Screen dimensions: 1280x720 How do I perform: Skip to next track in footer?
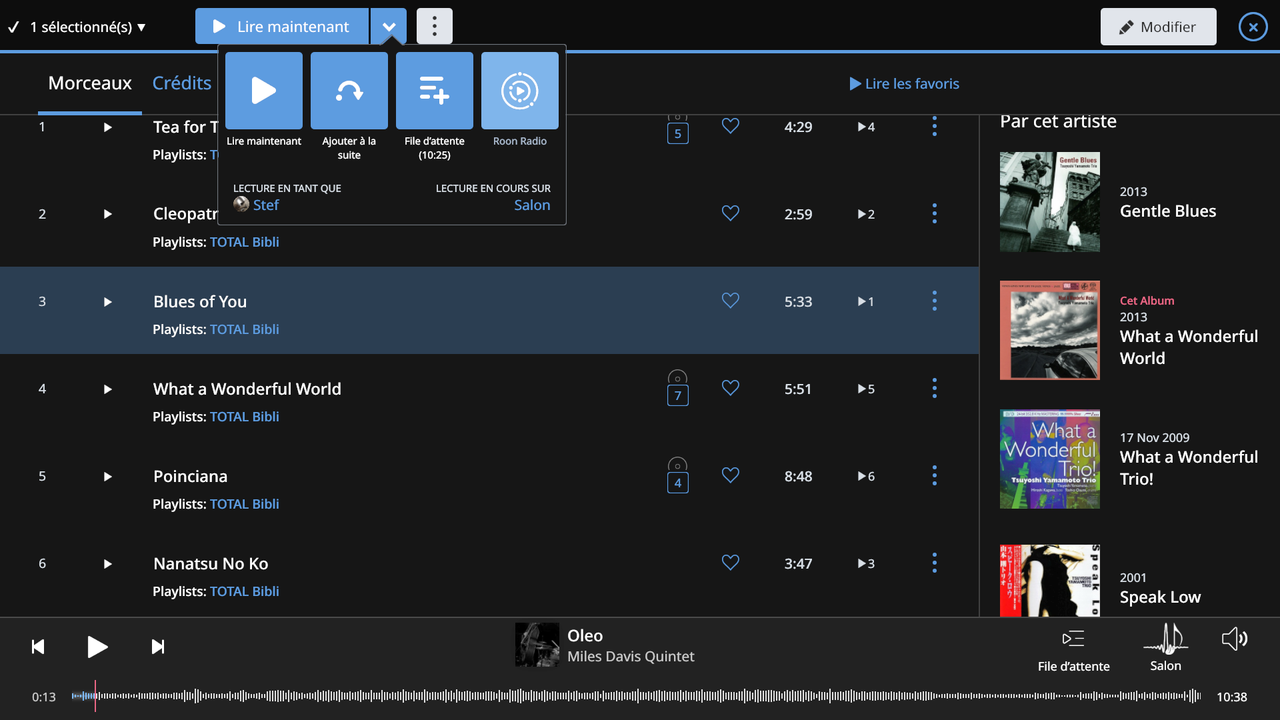pos(158,647)
